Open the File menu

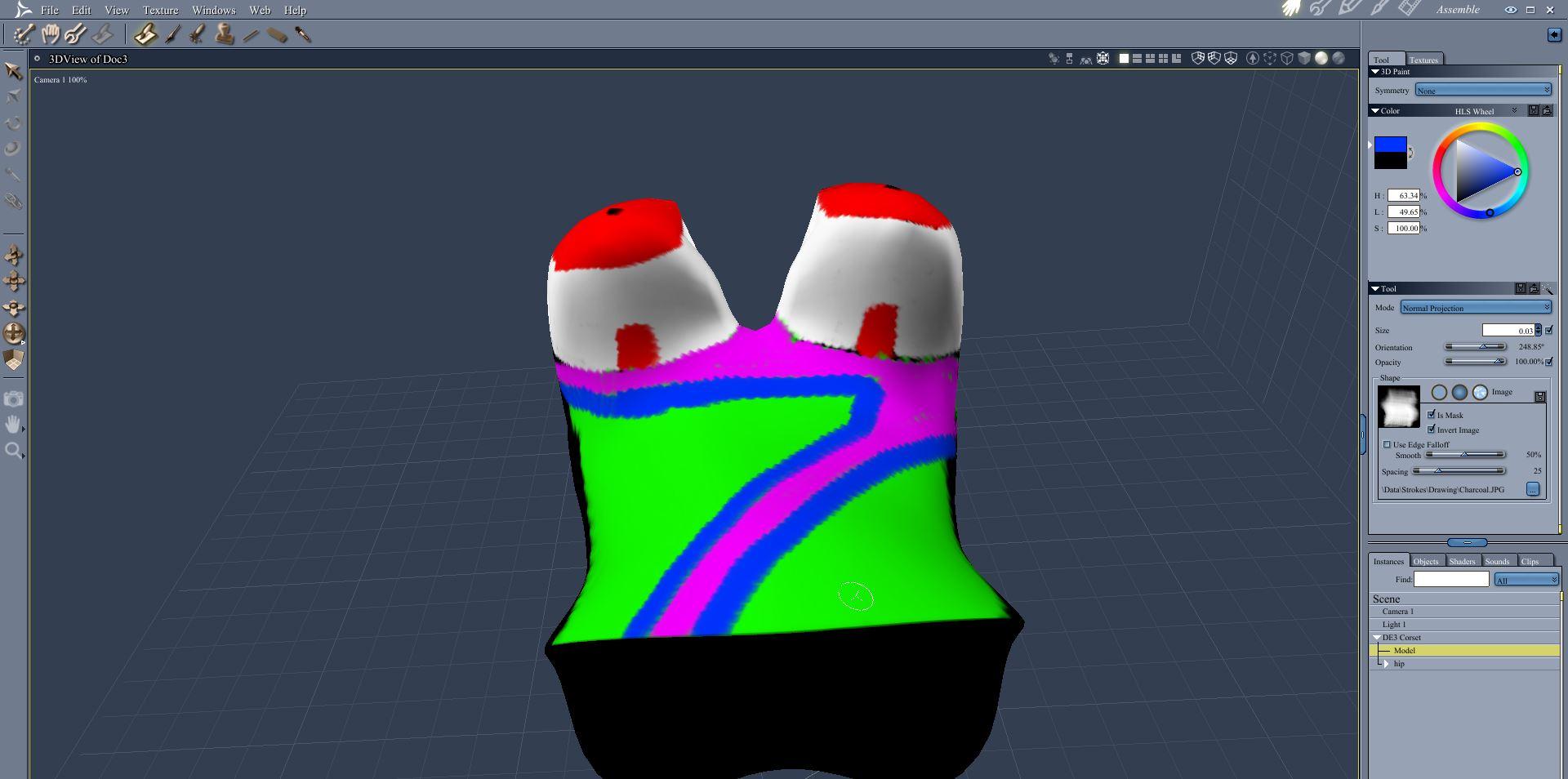point(50,10)
